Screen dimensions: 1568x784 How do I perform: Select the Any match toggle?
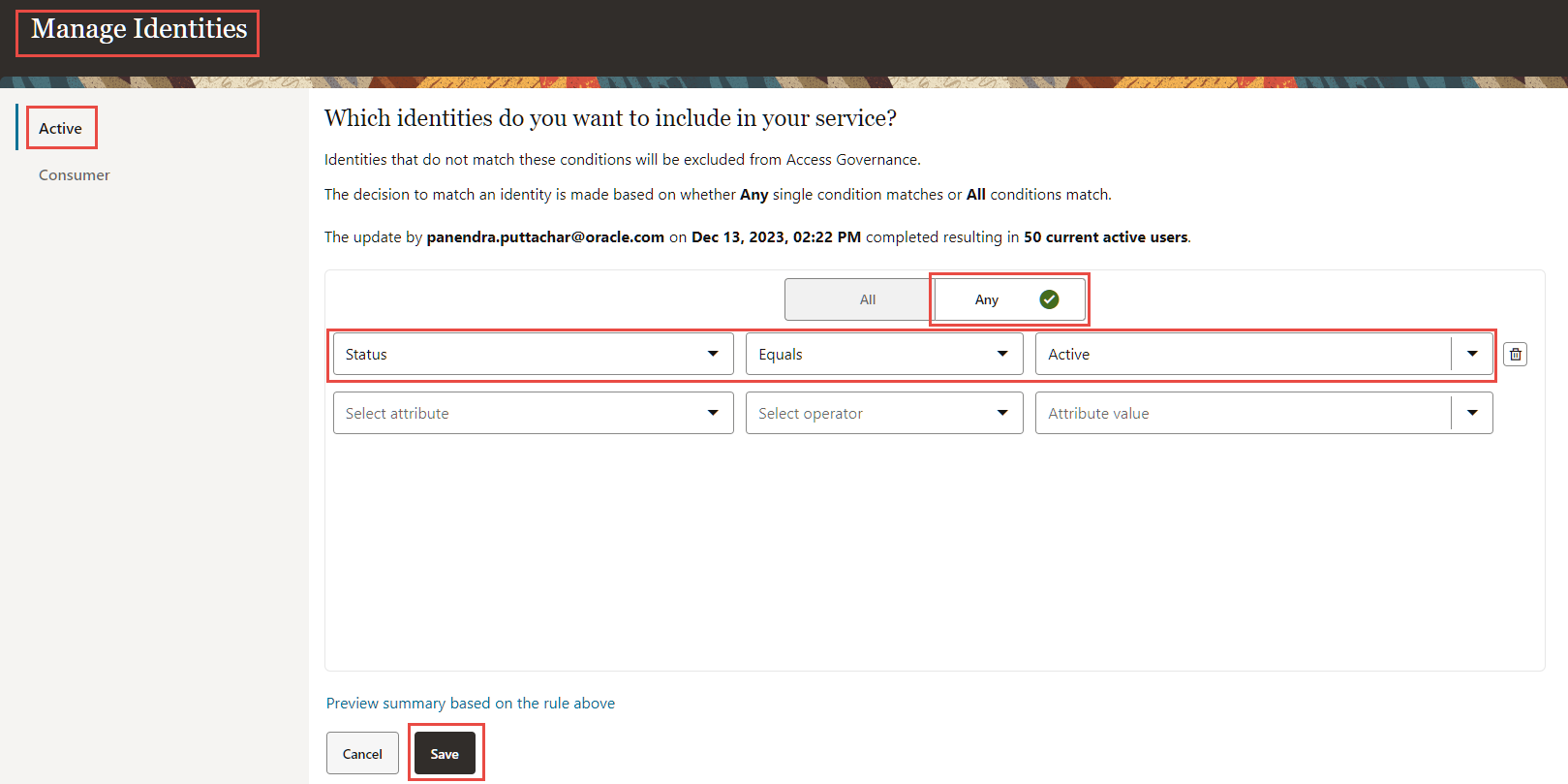(x=1009, y=299)
